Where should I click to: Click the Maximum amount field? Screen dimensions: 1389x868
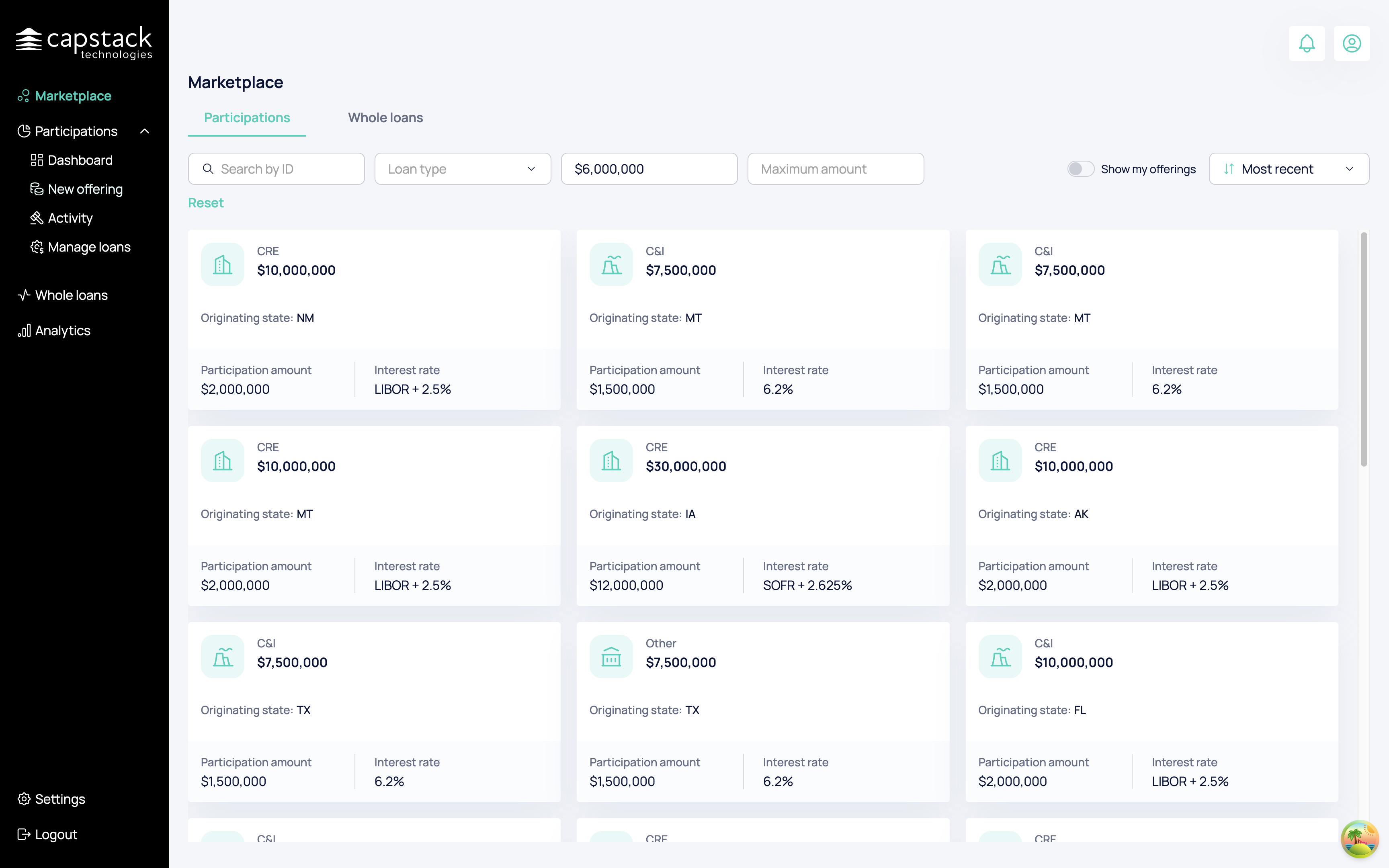[836, 169]
